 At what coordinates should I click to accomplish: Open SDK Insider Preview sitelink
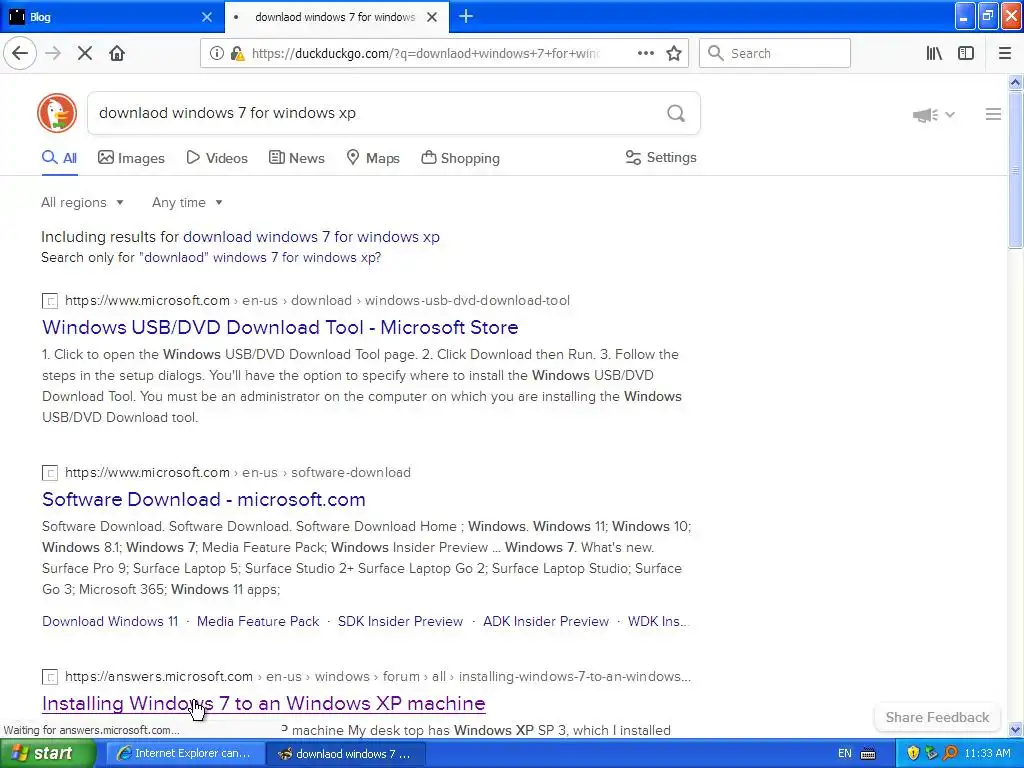(x=400, y=622)
